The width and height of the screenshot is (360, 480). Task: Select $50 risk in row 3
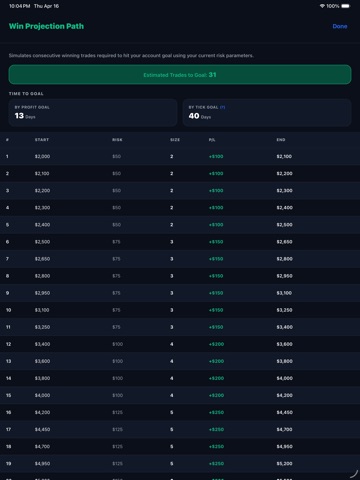pos(117,191)
